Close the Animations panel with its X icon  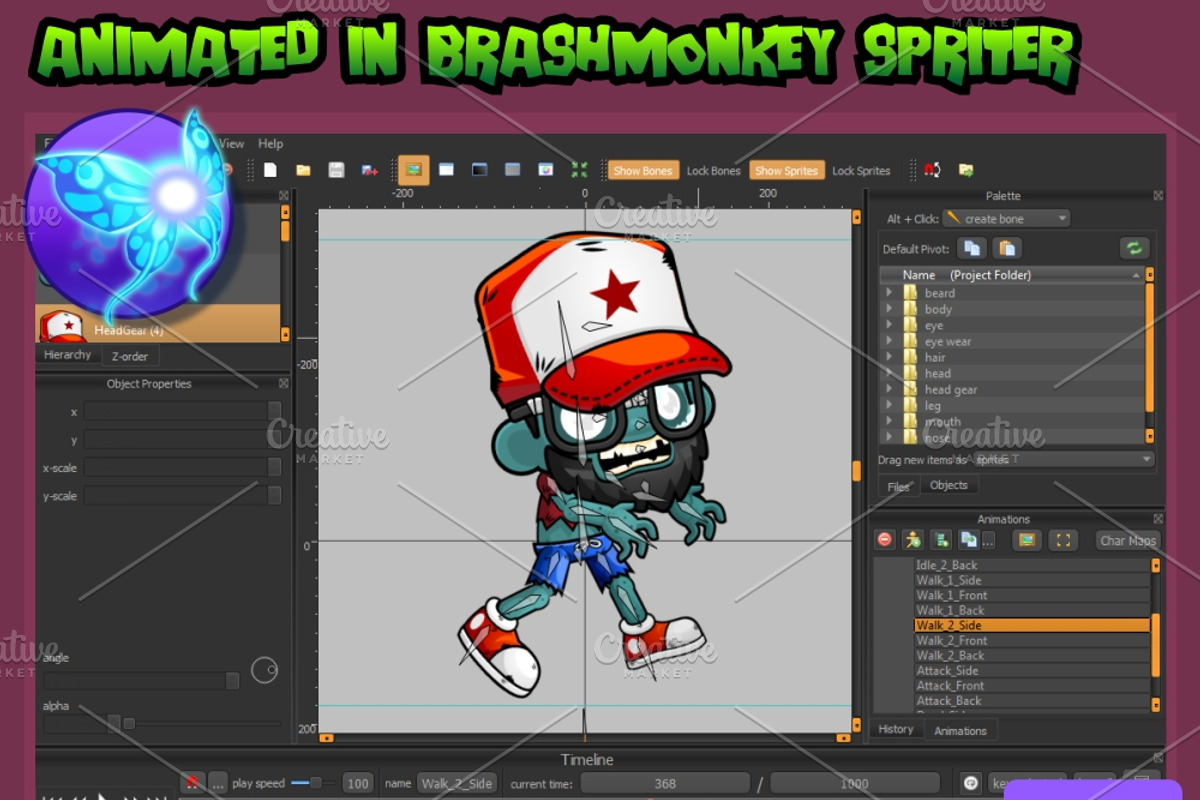click(x=1158, y=519)
